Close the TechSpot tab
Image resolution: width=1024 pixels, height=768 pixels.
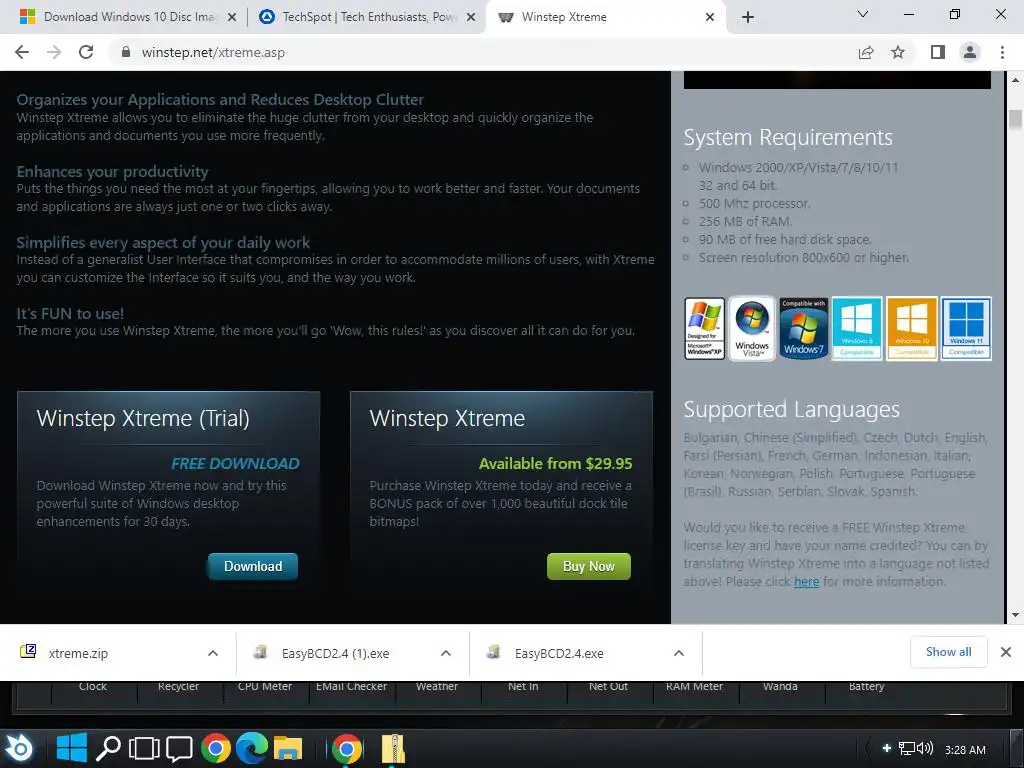pos(471,18)
